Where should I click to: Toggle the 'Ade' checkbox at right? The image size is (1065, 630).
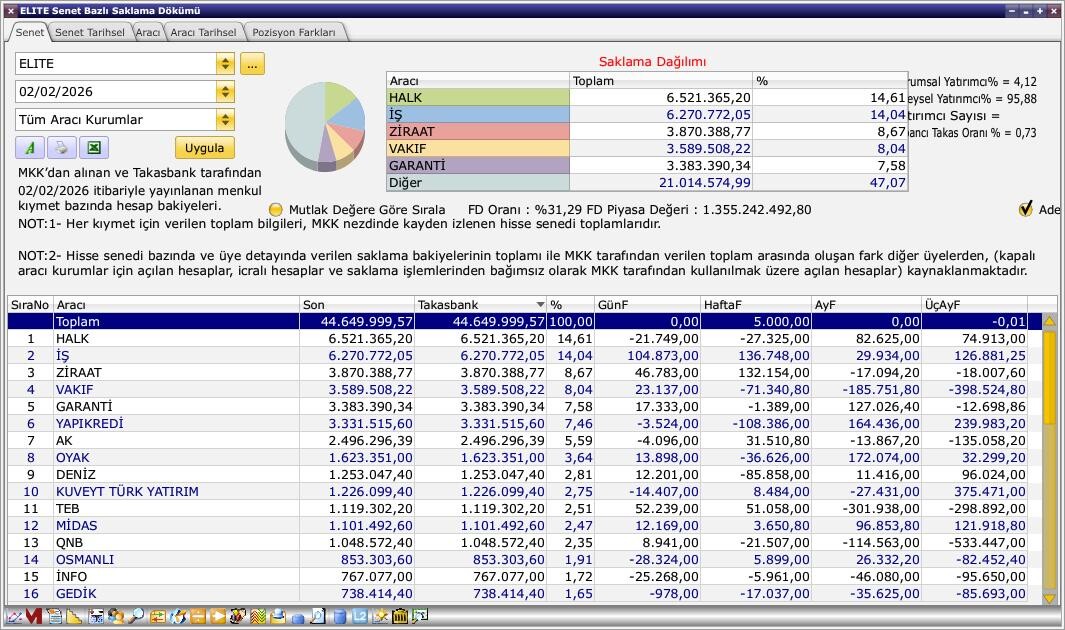[x=1025, y=209]
